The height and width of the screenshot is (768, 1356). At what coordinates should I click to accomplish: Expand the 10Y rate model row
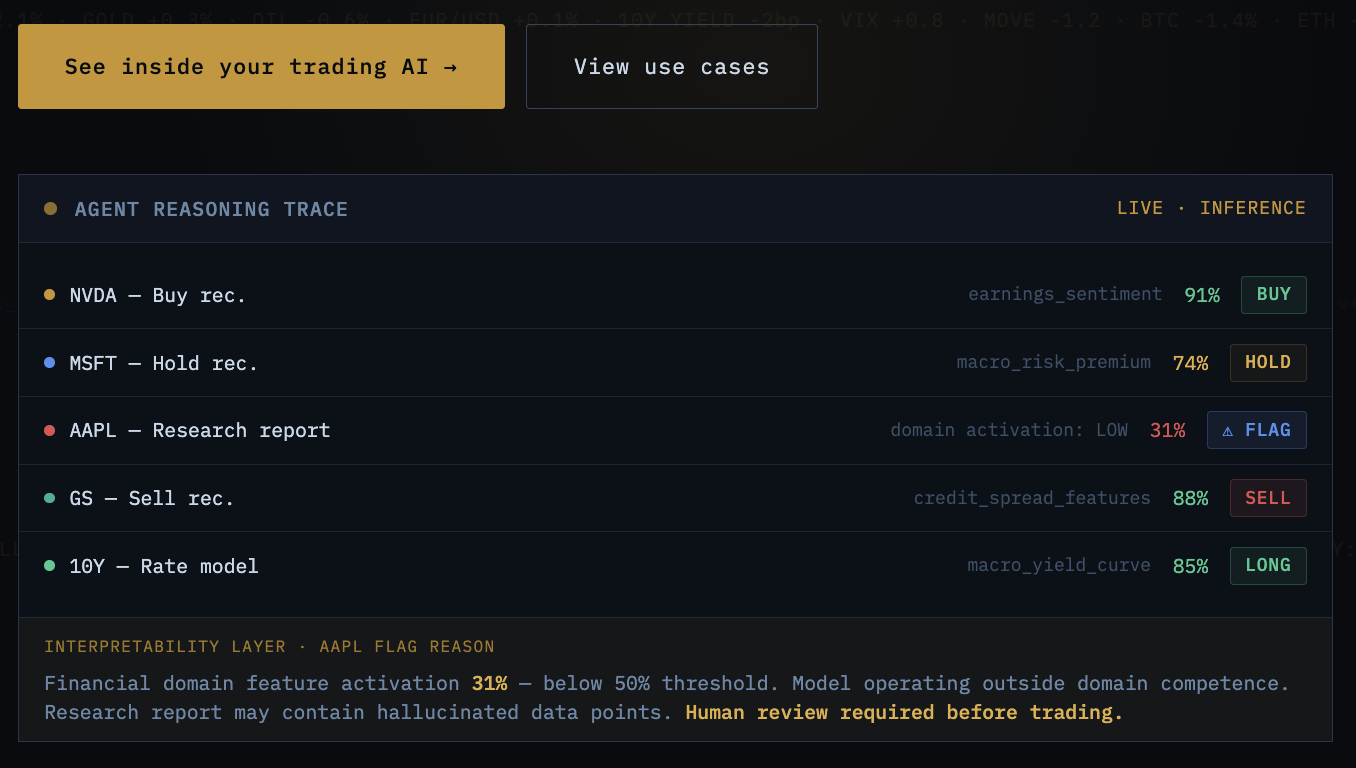pyautogui.click(x=163, y=565)
